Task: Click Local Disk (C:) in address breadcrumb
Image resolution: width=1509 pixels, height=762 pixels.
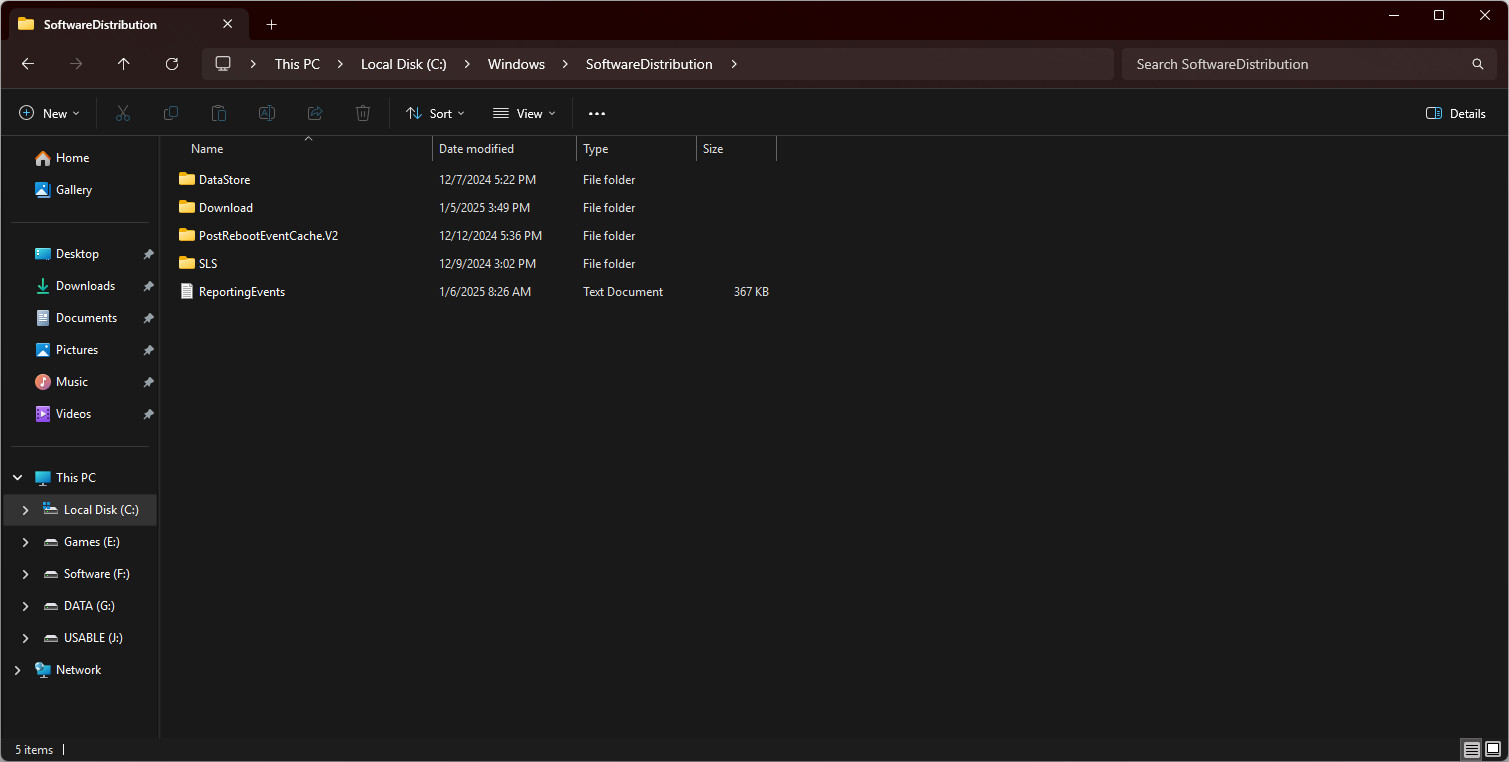Action: pyautogui.click(x=404, y=64)
